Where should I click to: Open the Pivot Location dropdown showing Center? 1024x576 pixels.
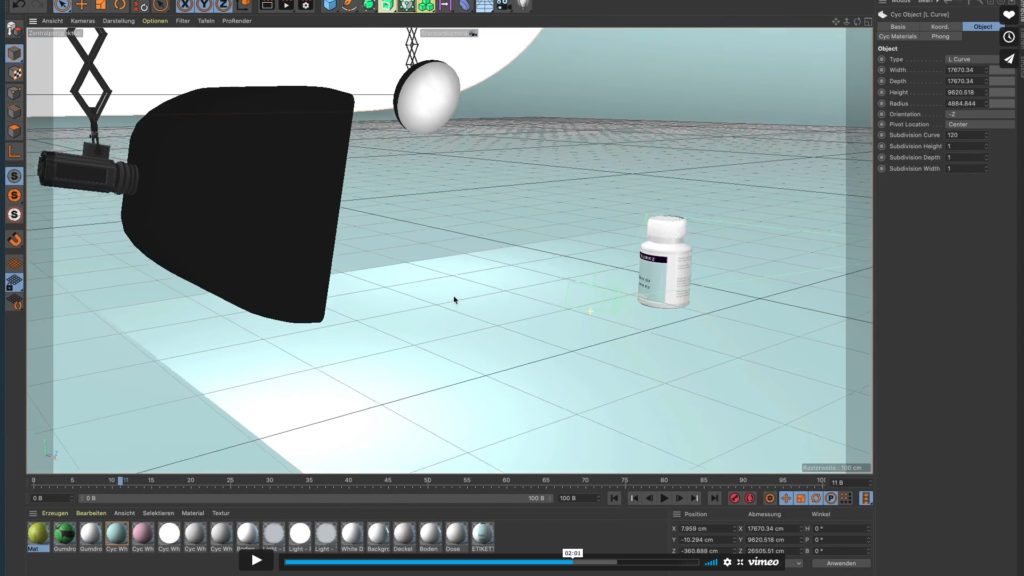click(x=980, y=124)
